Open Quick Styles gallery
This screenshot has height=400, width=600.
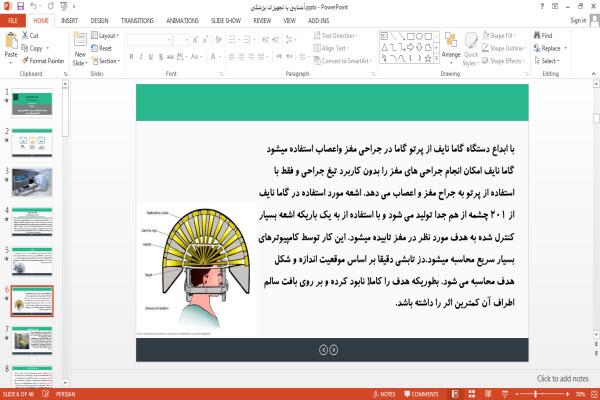(471, 49)
